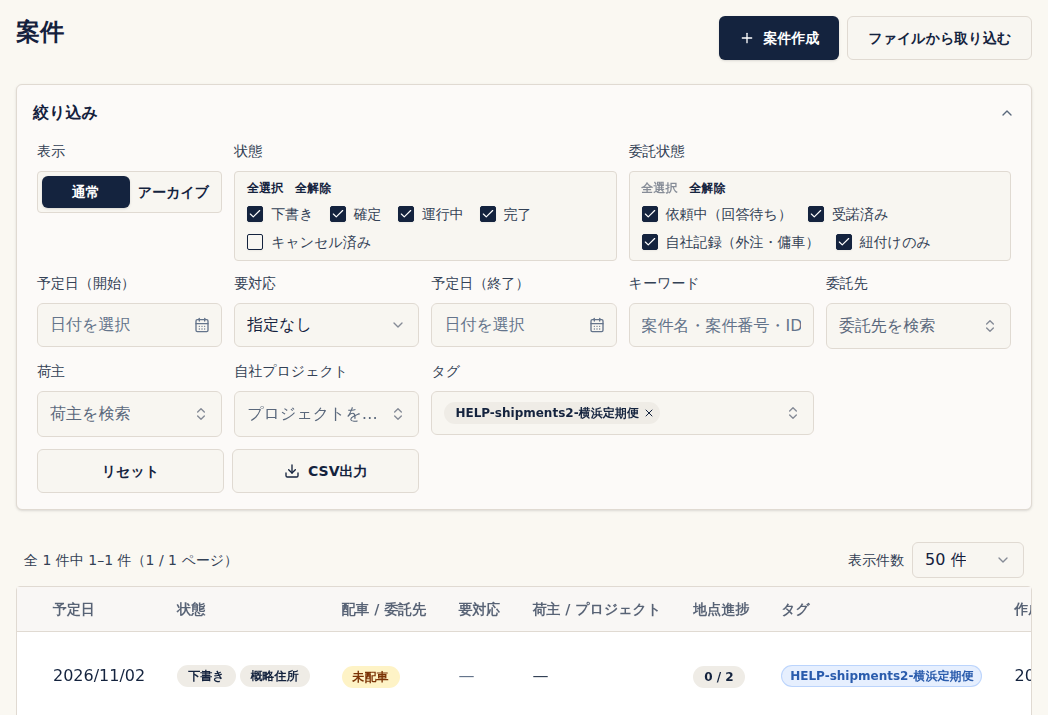Toggle the 下書き status checkbox
Screen dimensions: 1048x715
(x=255, y=214)
